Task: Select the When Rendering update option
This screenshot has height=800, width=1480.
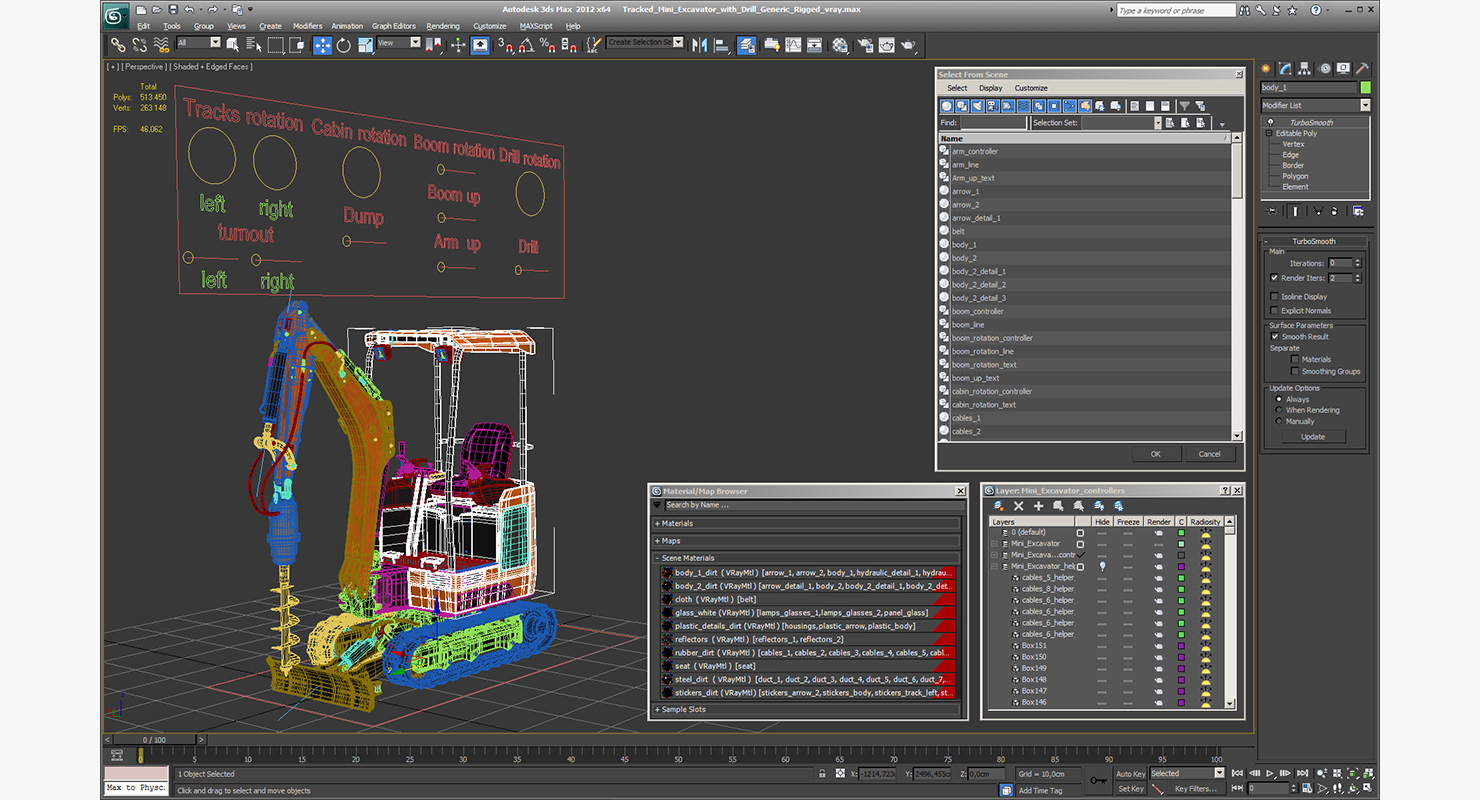Action: click(x=1279, y=410)
